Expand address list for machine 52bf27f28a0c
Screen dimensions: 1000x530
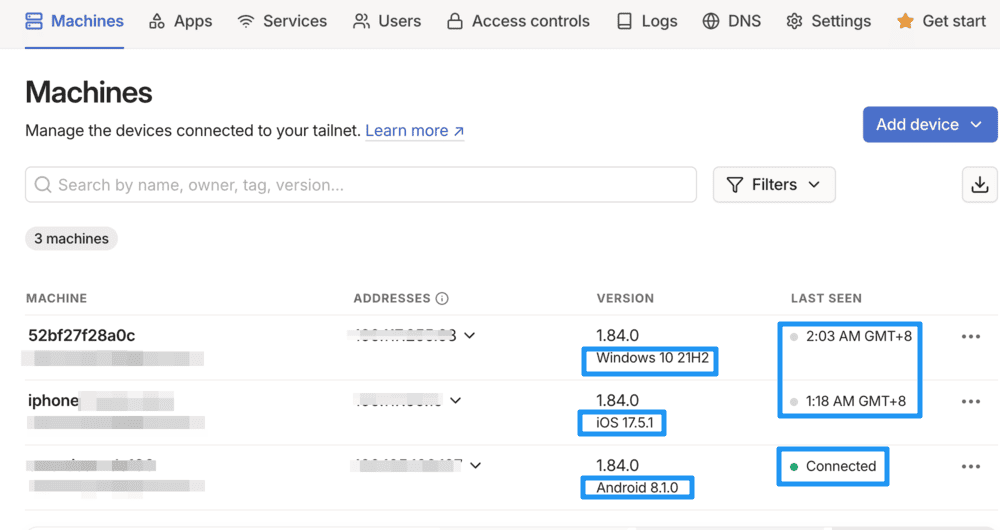[470, 336]
